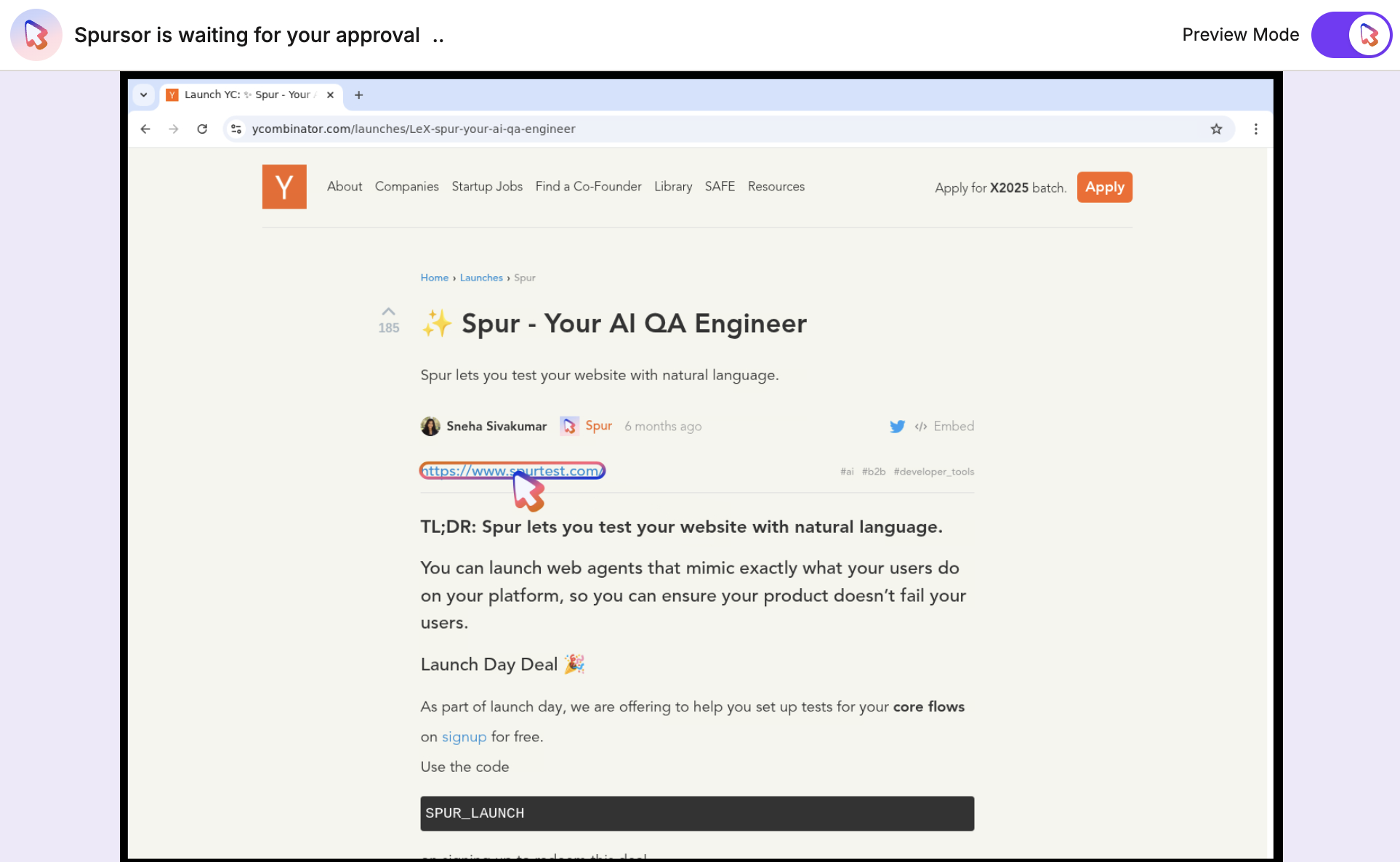Click the Launches breadcrumb link

(x=480, y=278)
